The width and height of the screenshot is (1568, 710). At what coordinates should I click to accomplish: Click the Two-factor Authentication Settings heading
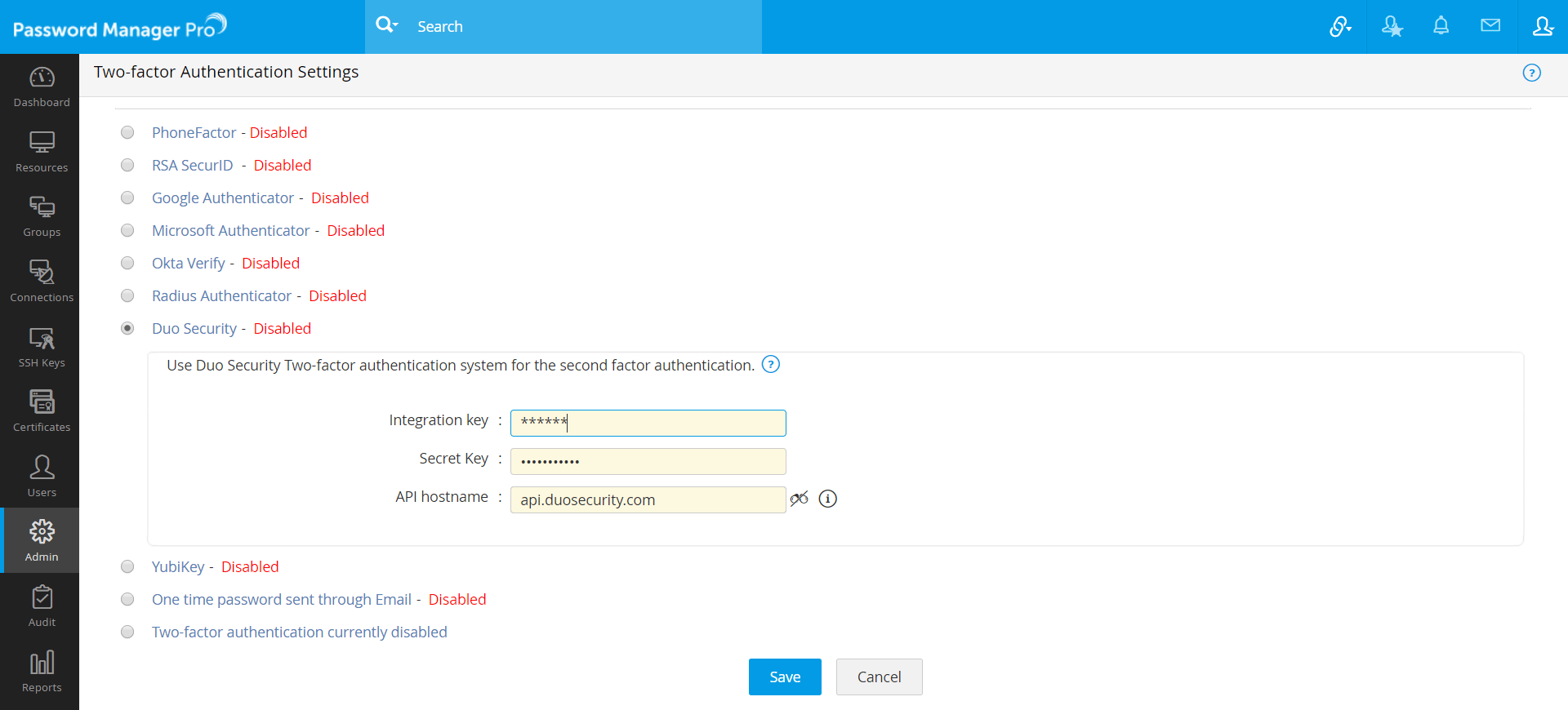(226, 72)
